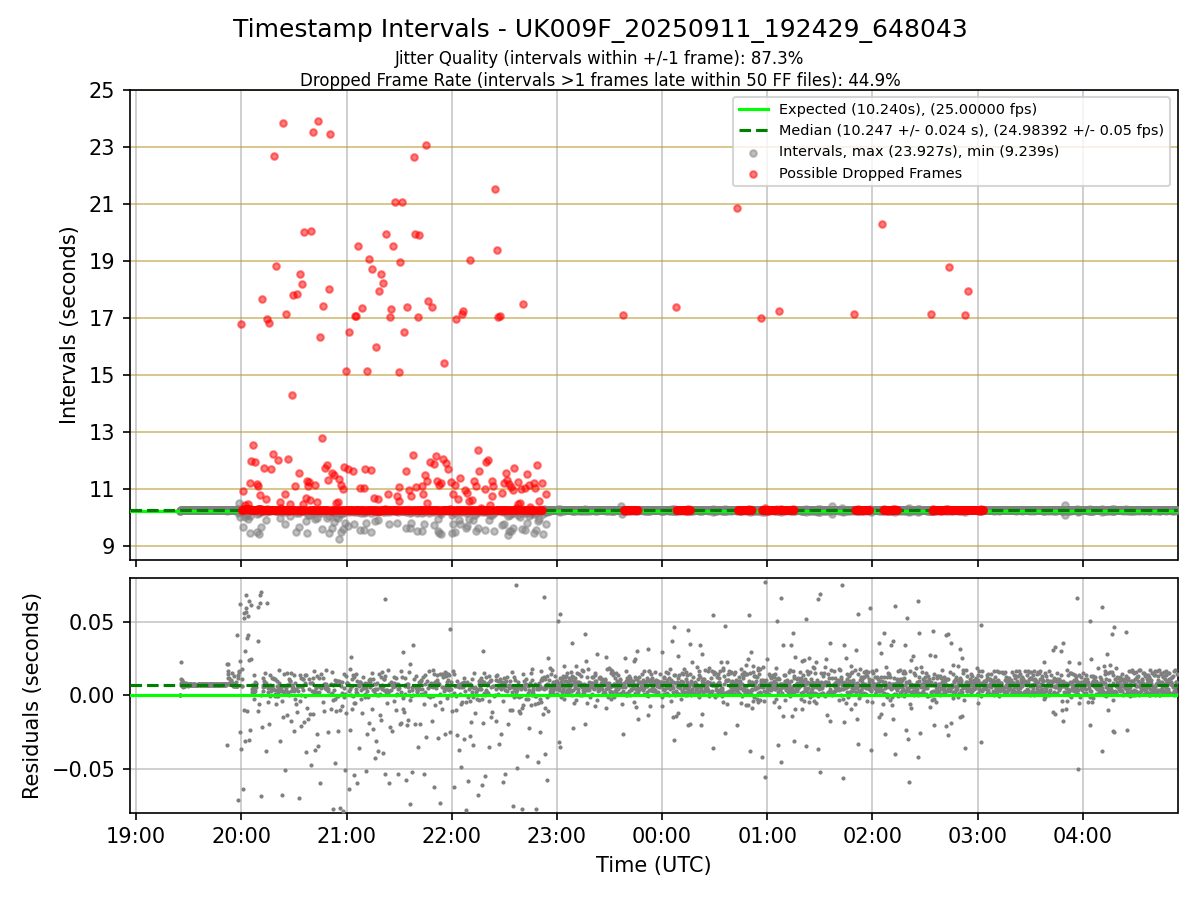Viewport: 1200px width, 900px height.
Task: Click the y-axis tick label 23
Action: click(102, 148)
